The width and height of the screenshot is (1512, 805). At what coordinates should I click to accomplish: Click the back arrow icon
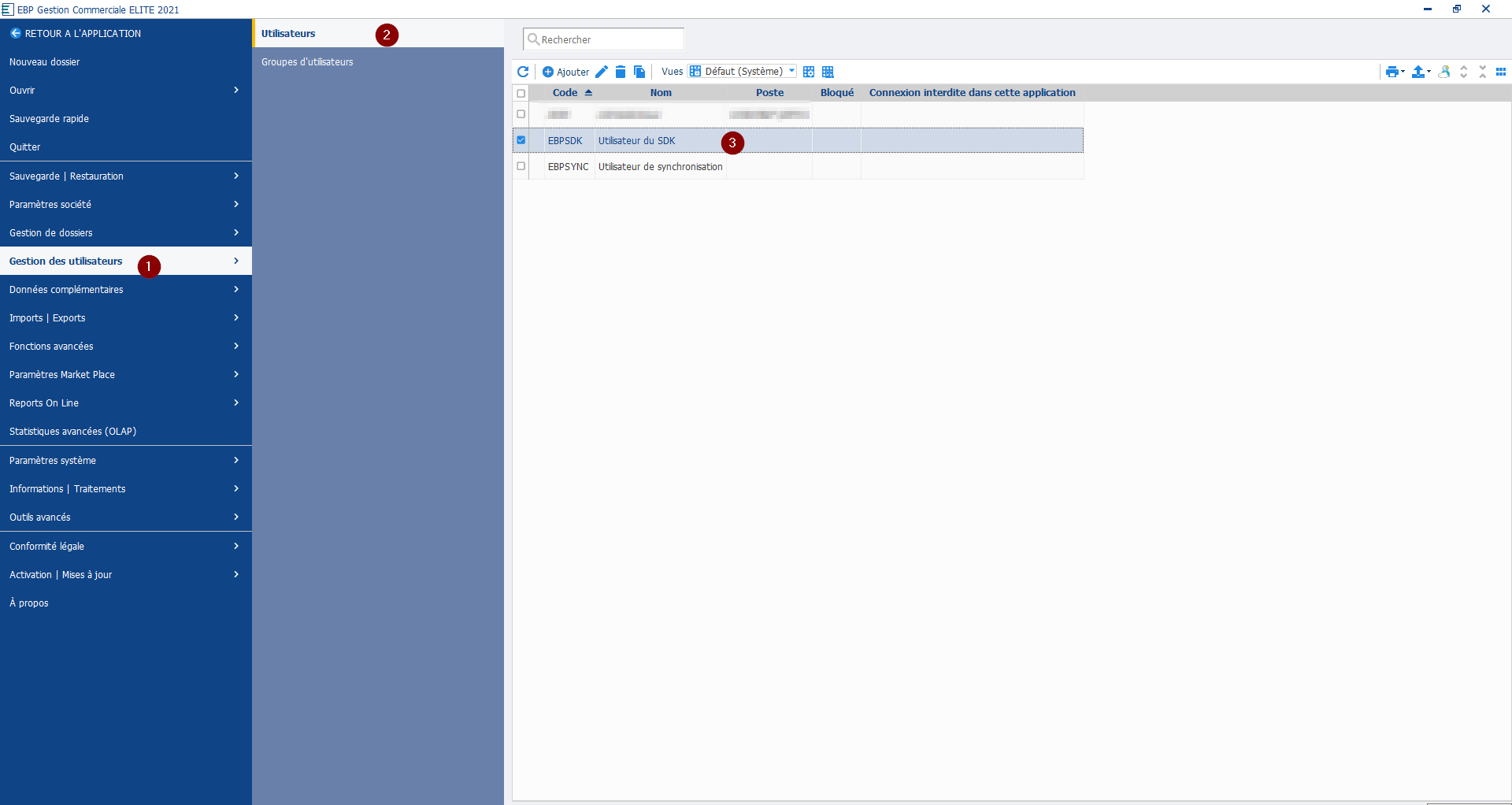15,33
